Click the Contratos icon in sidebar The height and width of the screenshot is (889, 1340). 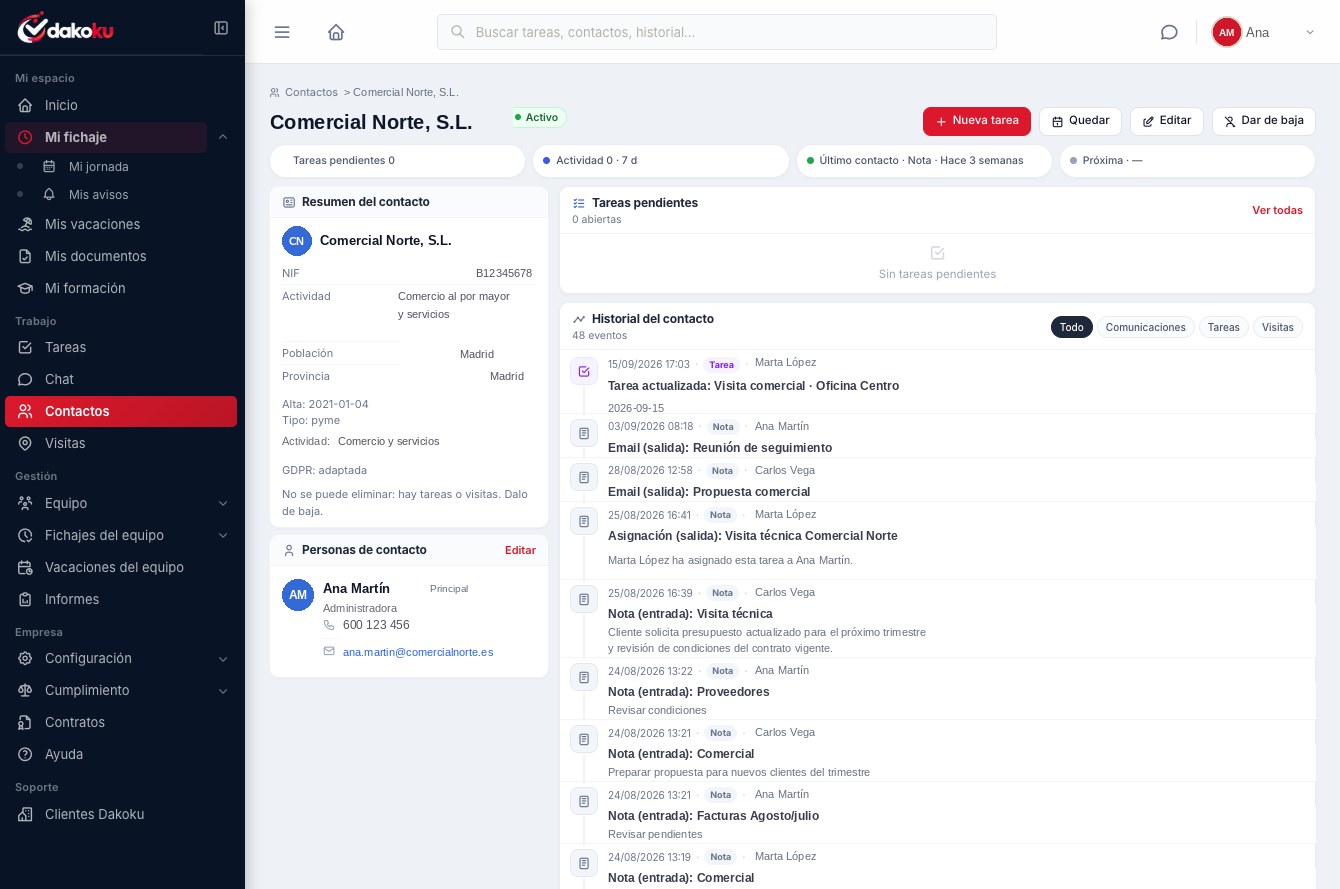tap(25, 722)
